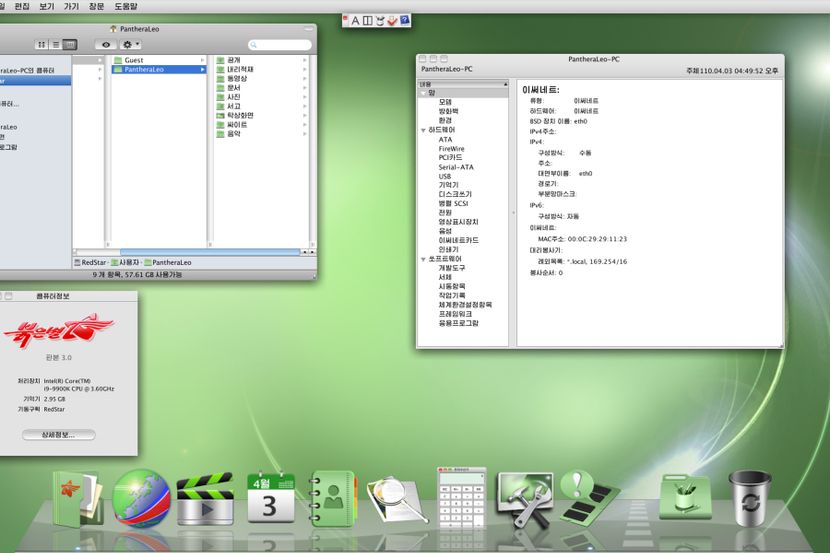
Task: Switch file manager to column view
Action: (x=70, y=45)
